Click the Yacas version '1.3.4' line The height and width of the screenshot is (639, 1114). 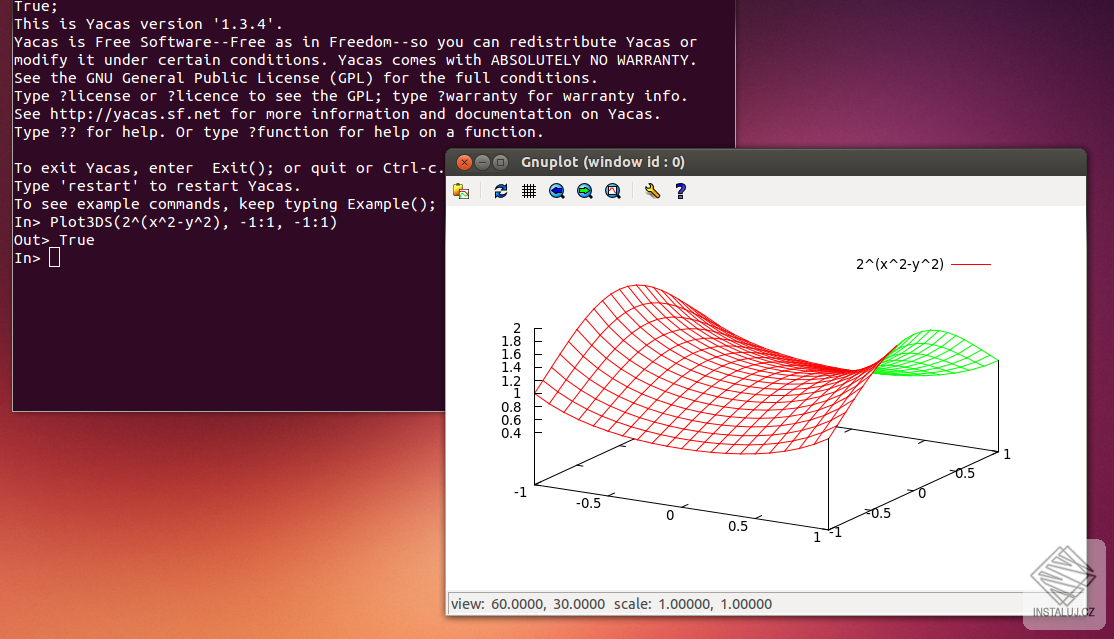pos(148,24)
